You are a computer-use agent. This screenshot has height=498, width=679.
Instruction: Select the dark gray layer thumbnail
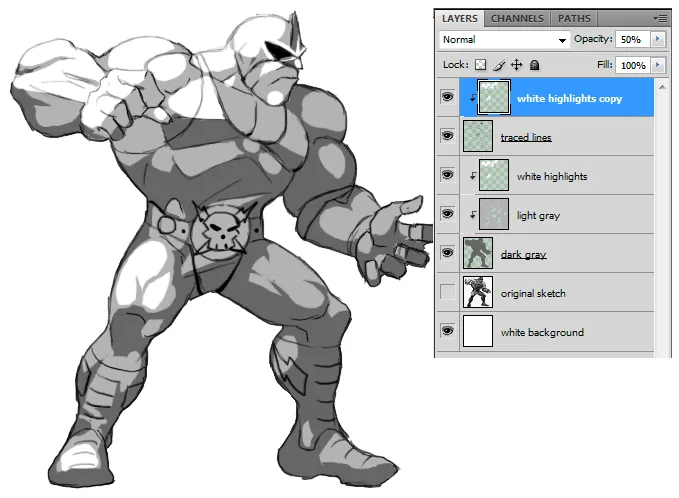(478, 253)
